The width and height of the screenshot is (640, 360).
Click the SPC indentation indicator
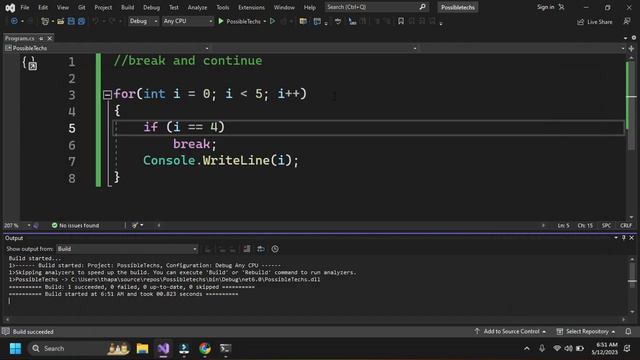click(607, 225)
